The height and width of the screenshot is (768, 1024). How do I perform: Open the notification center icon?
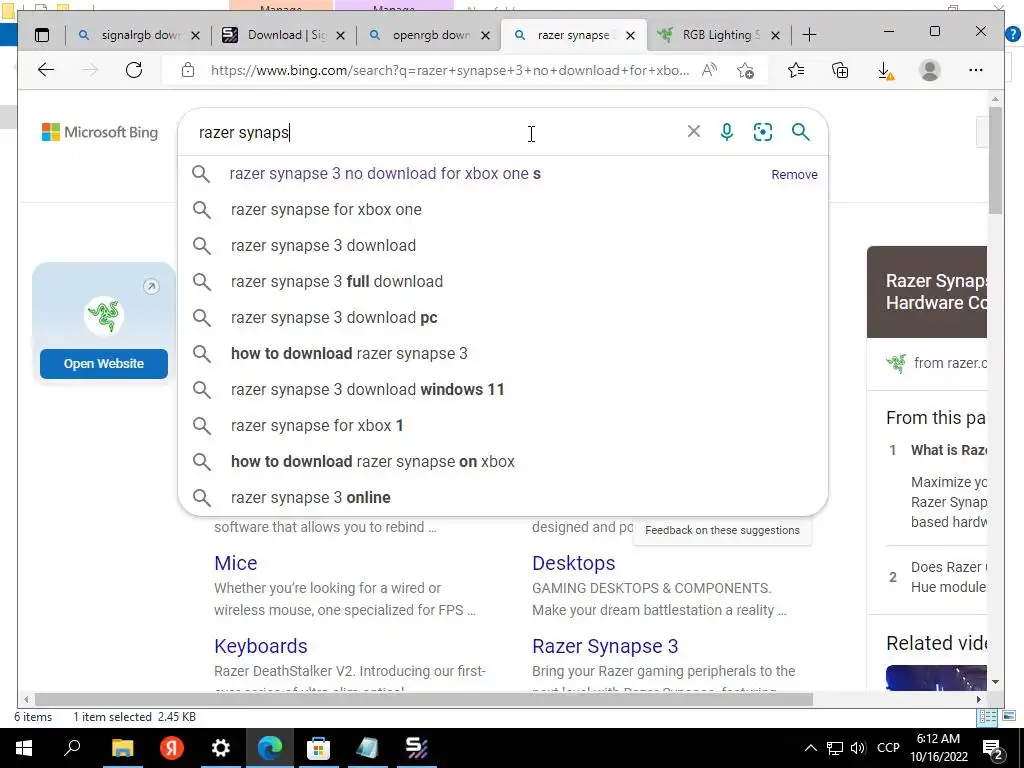[x=992, y=748]
